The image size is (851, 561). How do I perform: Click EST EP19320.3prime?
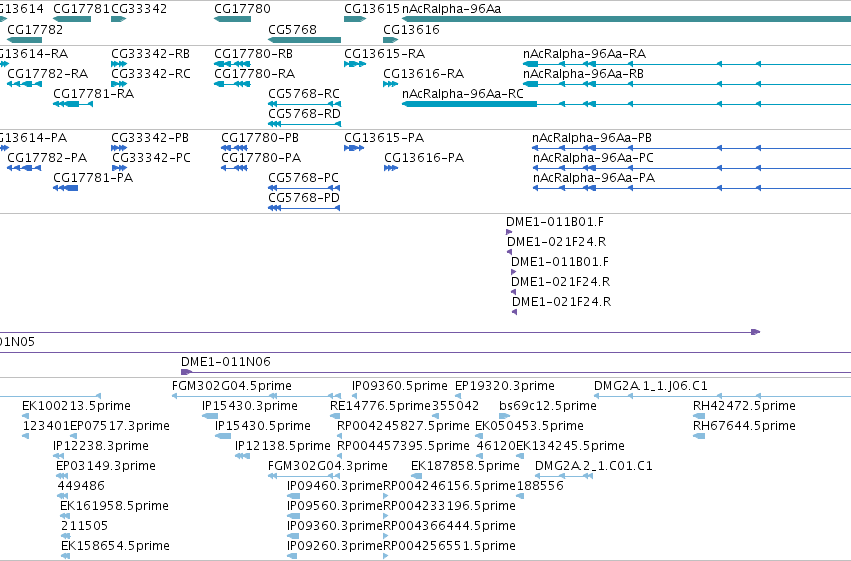tap(505, 386)
